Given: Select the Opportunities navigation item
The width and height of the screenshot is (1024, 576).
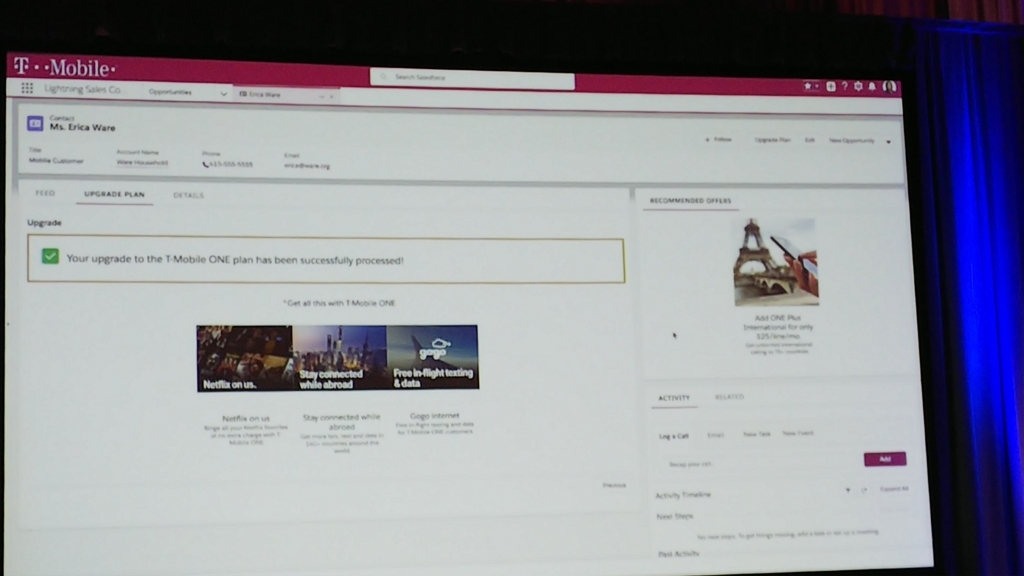Looking at the screenshot, I should [170, 92].
